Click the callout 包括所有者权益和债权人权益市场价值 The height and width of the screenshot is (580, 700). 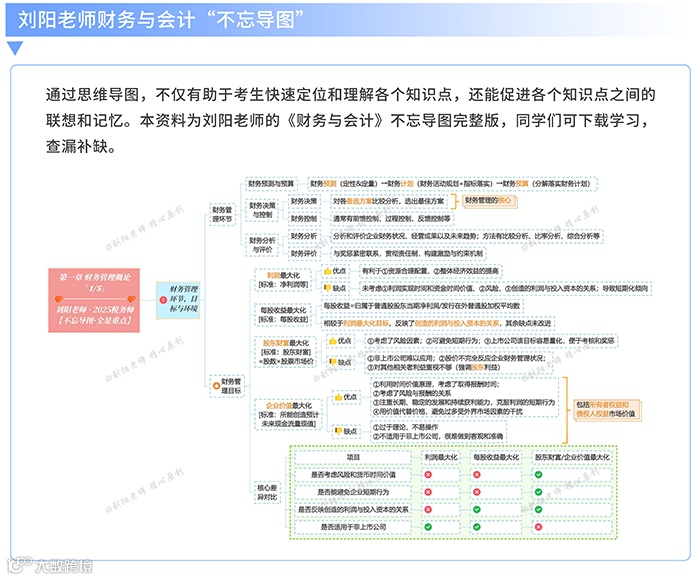pyautogui.click(x=607, y=409)
